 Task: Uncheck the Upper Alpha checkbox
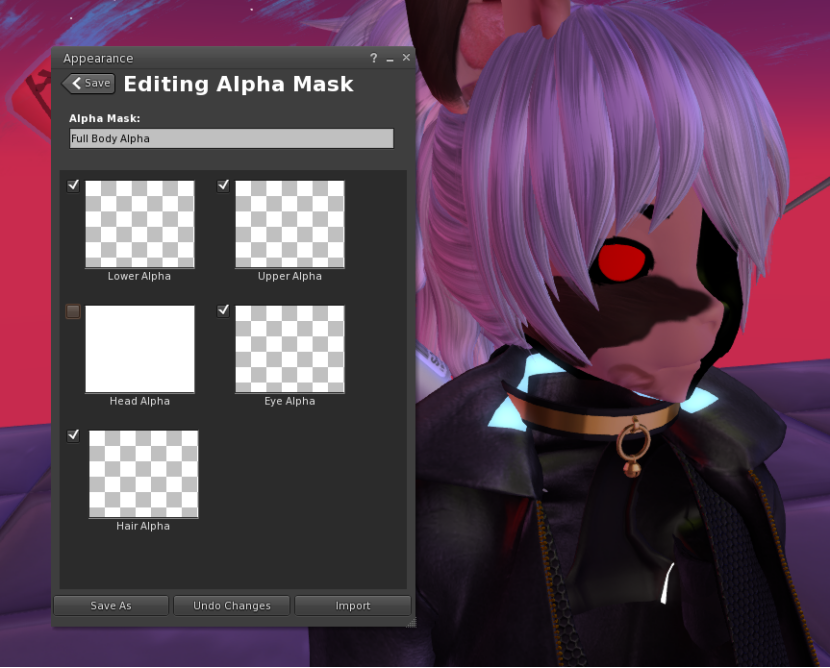pyautogui.click(x=223, y=185)
